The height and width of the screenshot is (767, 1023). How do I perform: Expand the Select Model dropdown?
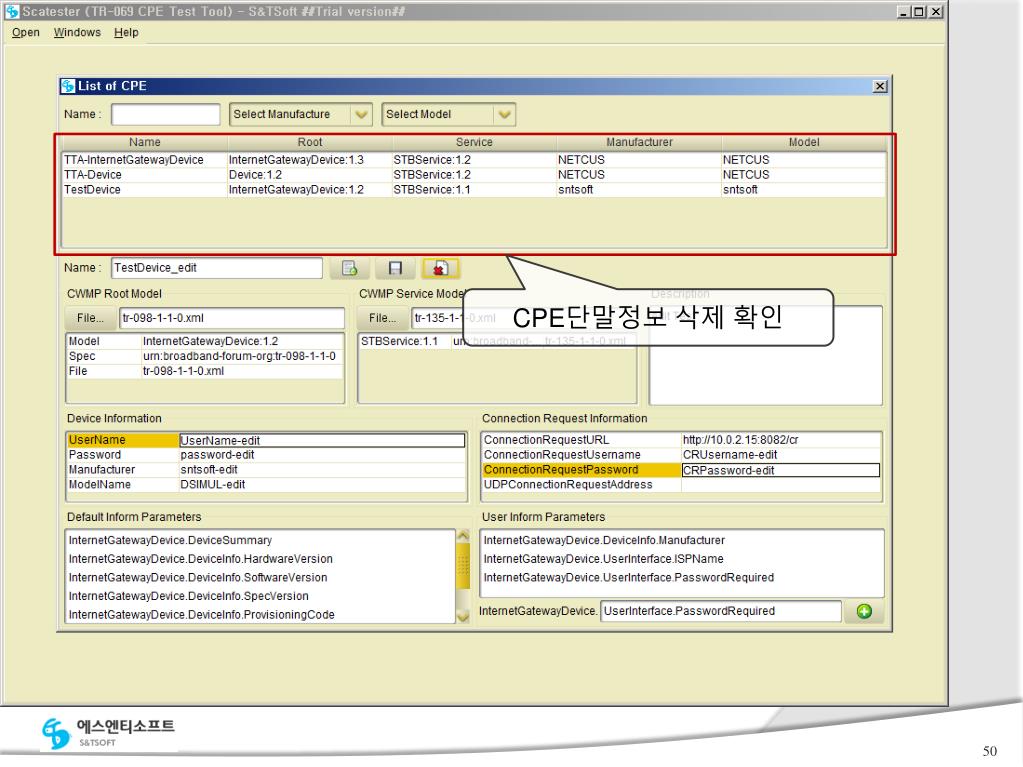click(504, 115)
